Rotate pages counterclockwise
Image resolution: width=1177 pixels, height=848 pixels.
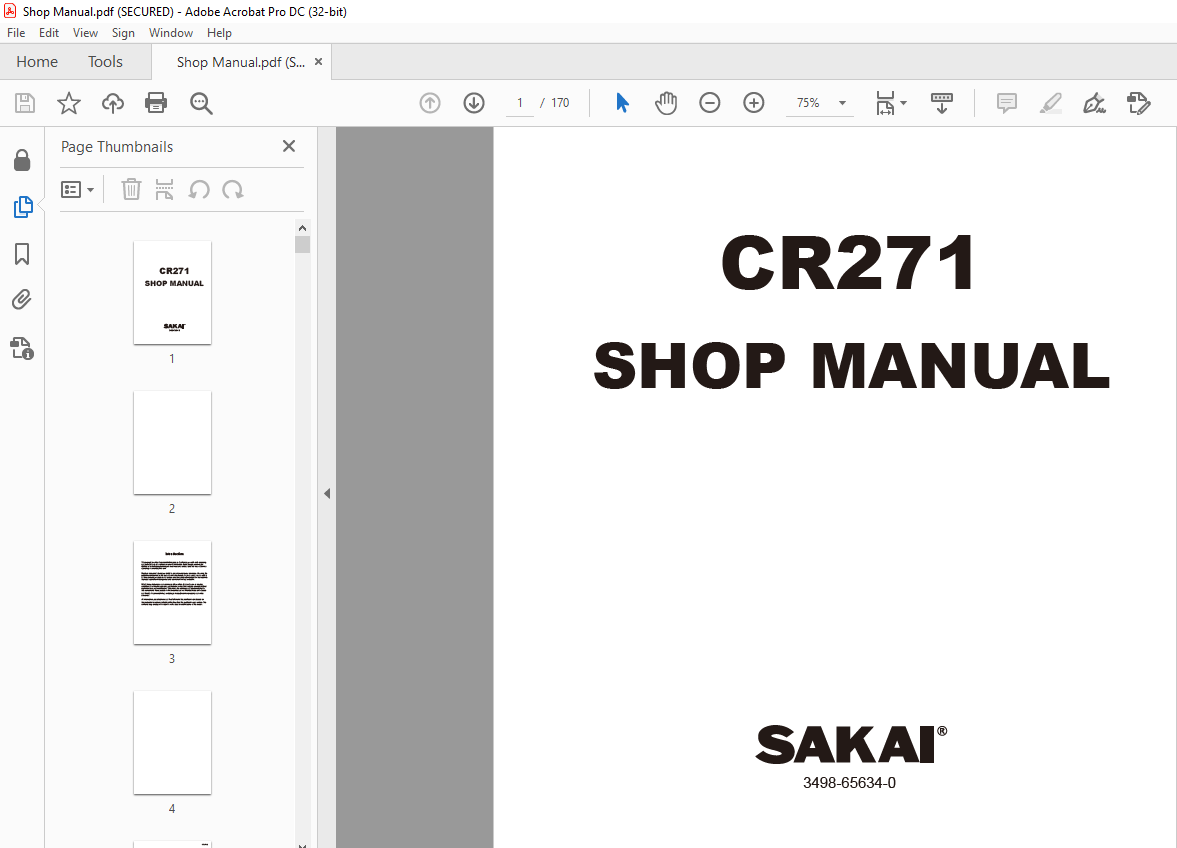pos(199,189)
